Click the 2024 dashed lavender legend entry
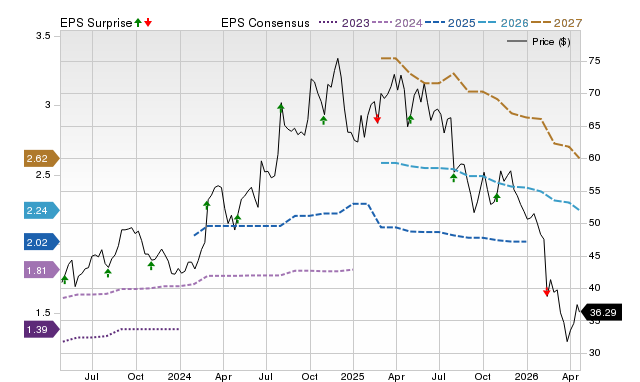The image size is (640, 382). click(x=397, y=23)
